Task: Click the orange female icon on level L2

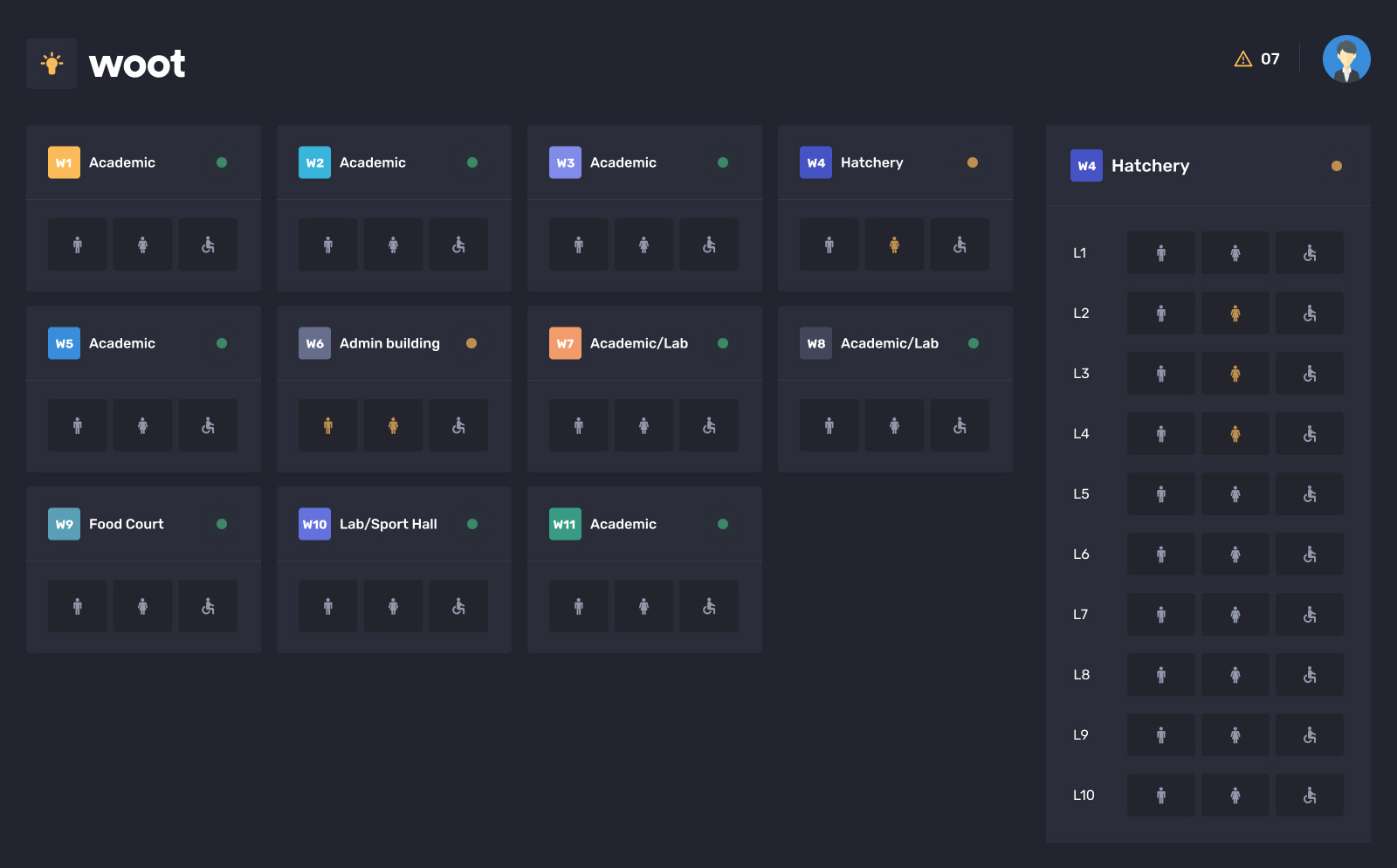Action: 1235,313
